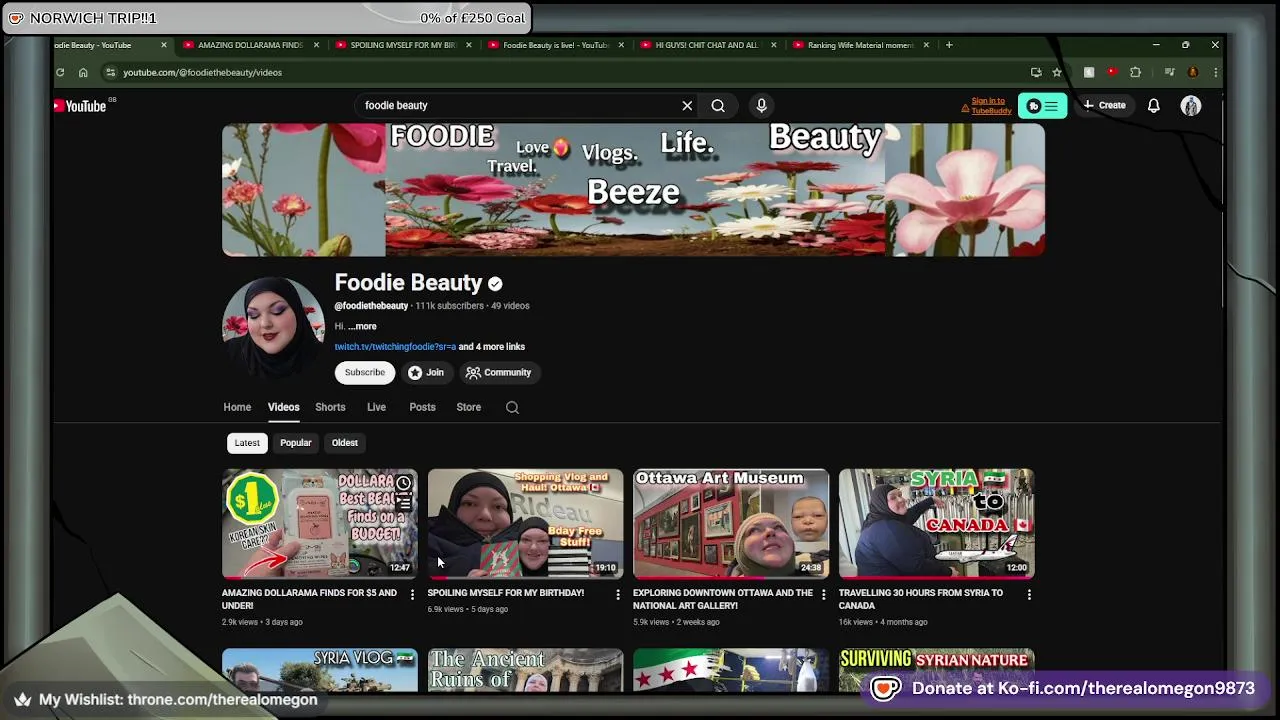
Task: Click the magnifier search button
Action: pos(718,105)
